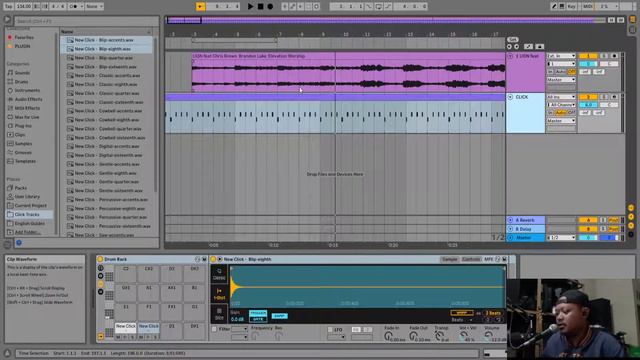This screenshot has height=360, width=640.
Task: Select 1-Shot playback mode icon
Action: pyautogui.click(x=219, y=294)
